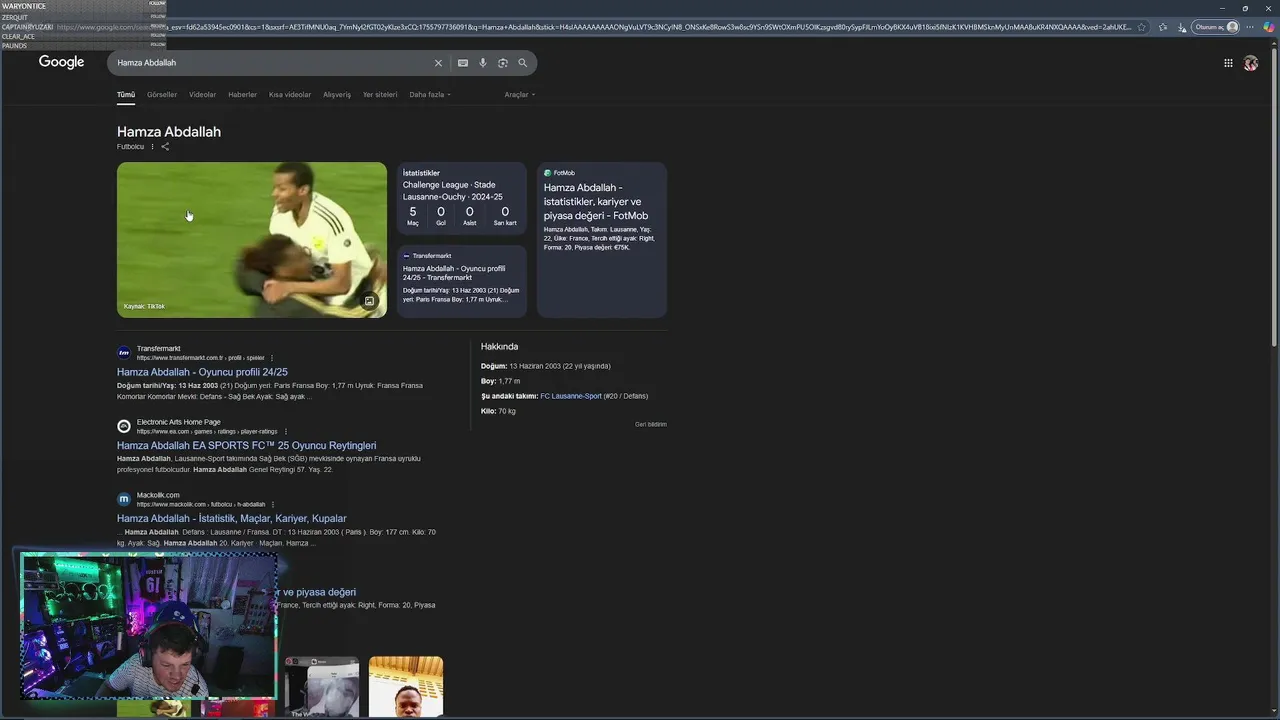Click the 'Doğum: 13 Haziran 2003' text
This screenshot has height=720, width=1280.
546,366
